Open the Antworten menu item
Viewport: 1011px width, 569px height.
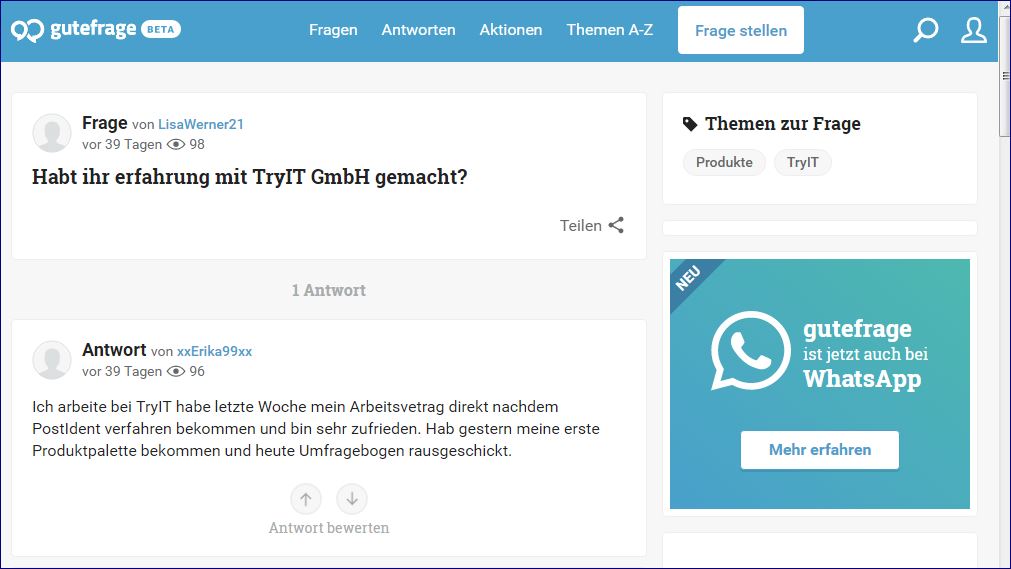418,30
